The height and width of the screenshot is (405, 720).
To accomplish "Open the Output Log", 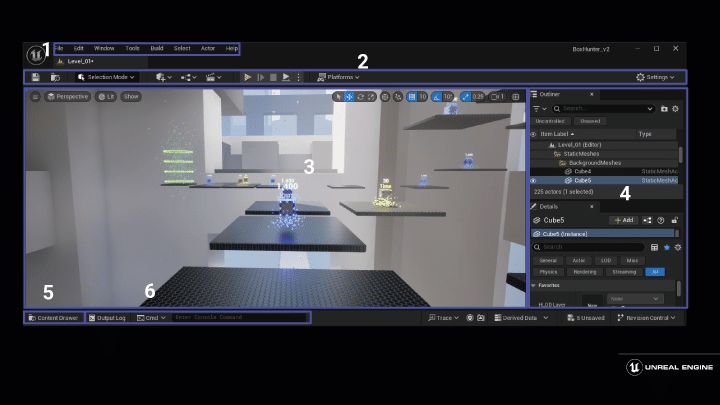I will click(x=107, y=318).
